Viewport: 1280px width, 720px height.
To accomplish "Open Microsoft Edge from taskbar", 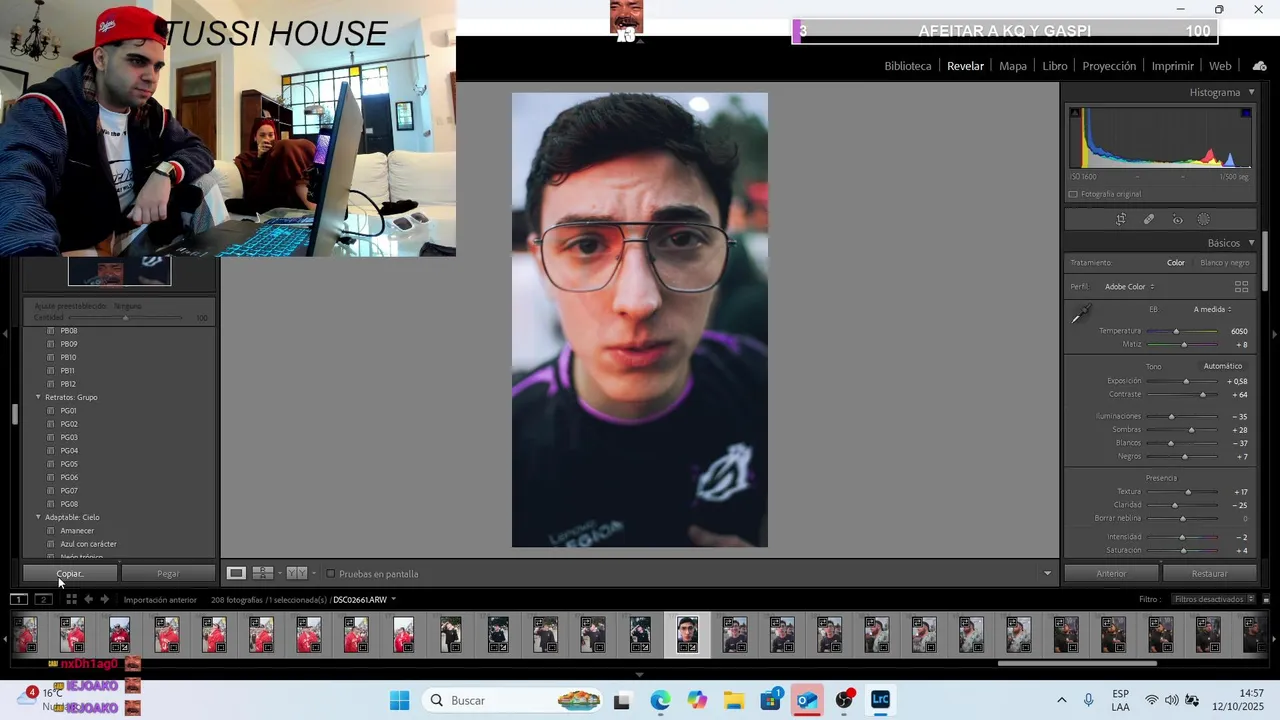I will tap(660, 700).
